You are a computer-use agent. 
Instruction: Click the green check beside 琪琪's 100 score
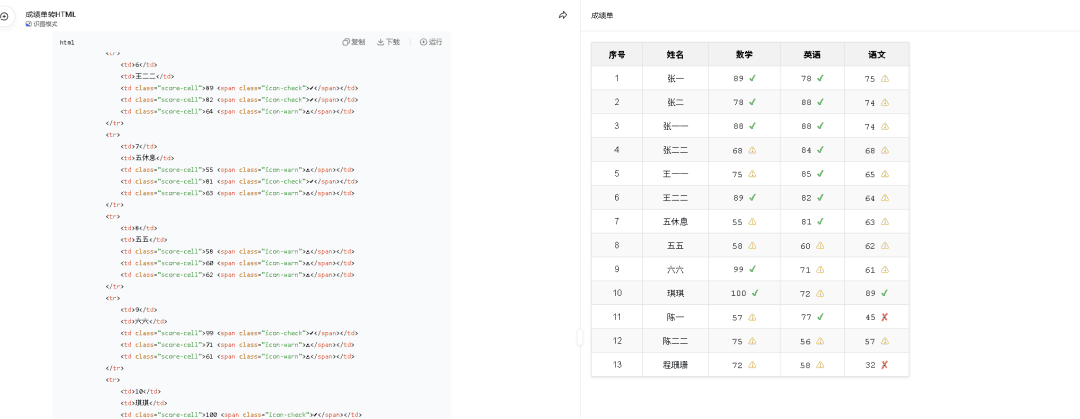click(x=755, y=293)
